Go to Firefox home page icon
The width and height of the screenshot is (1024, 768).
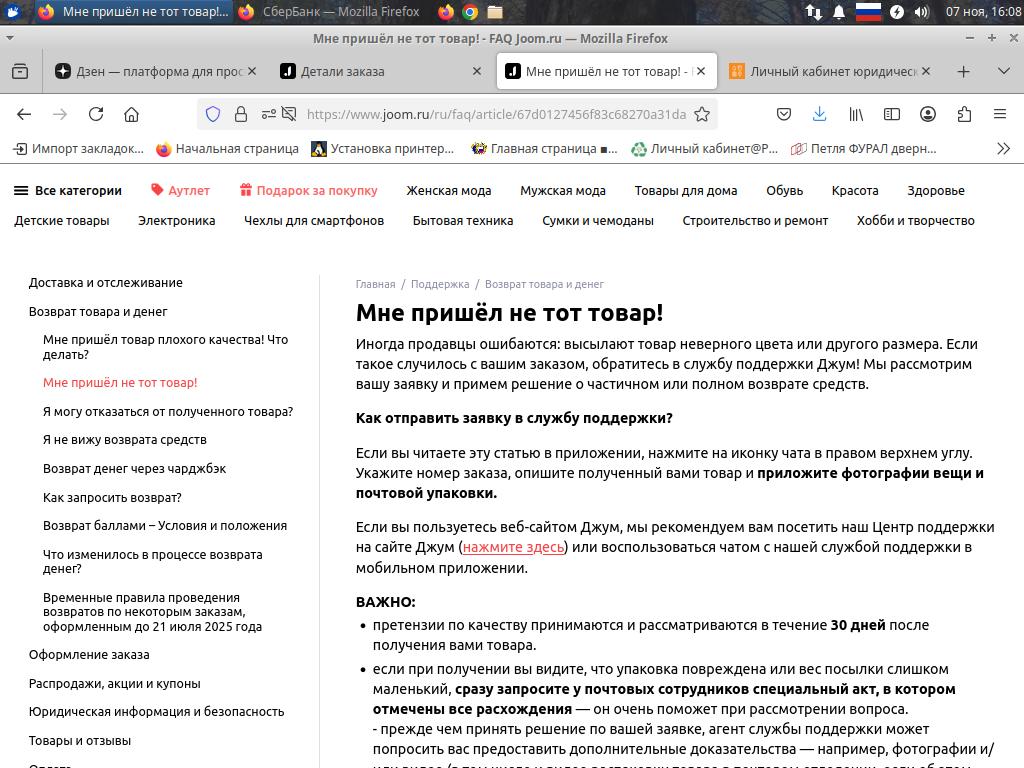[x=131, y=114]
